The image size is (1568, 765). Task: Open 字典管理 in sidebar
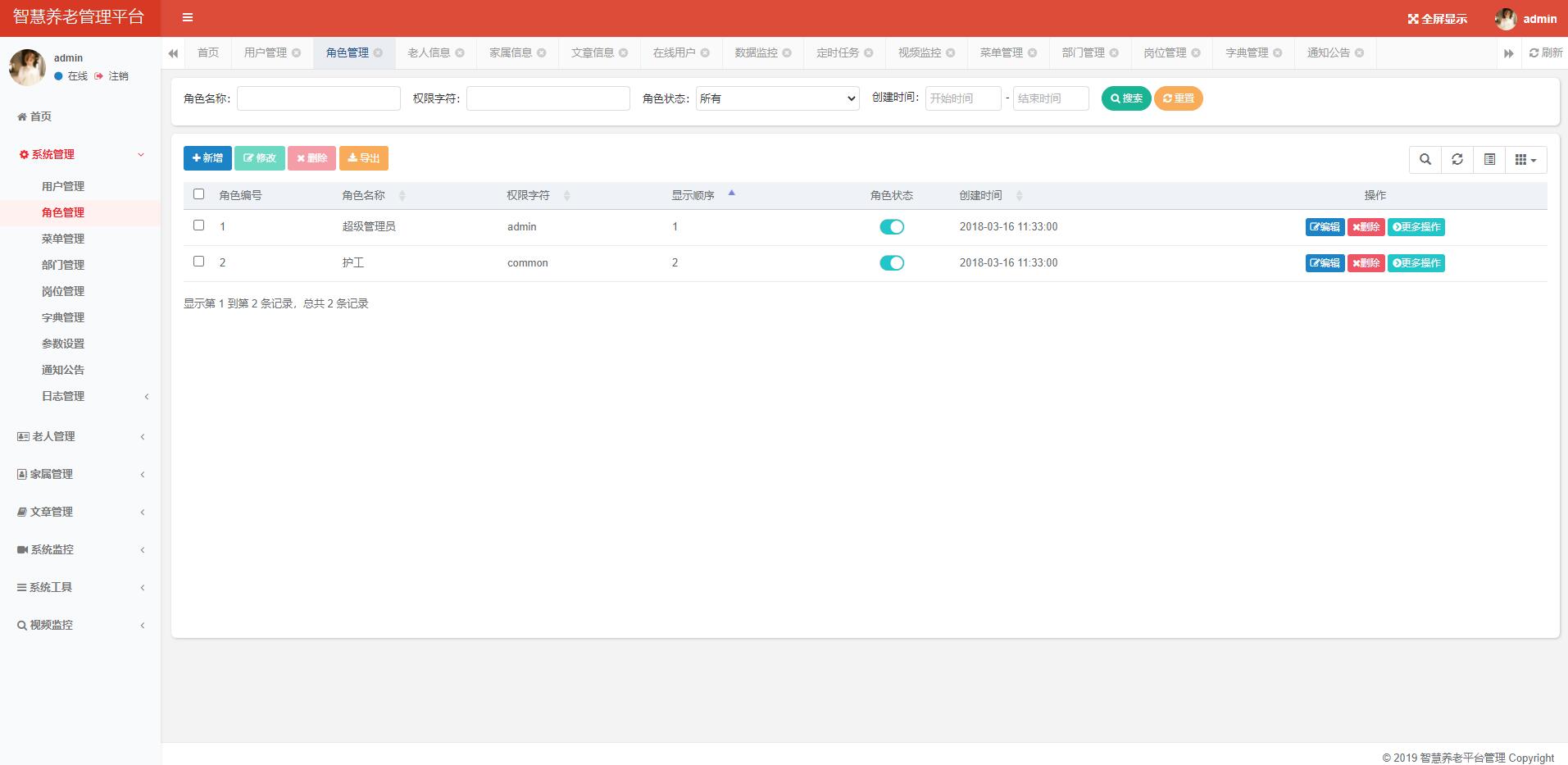pos(63,317)
